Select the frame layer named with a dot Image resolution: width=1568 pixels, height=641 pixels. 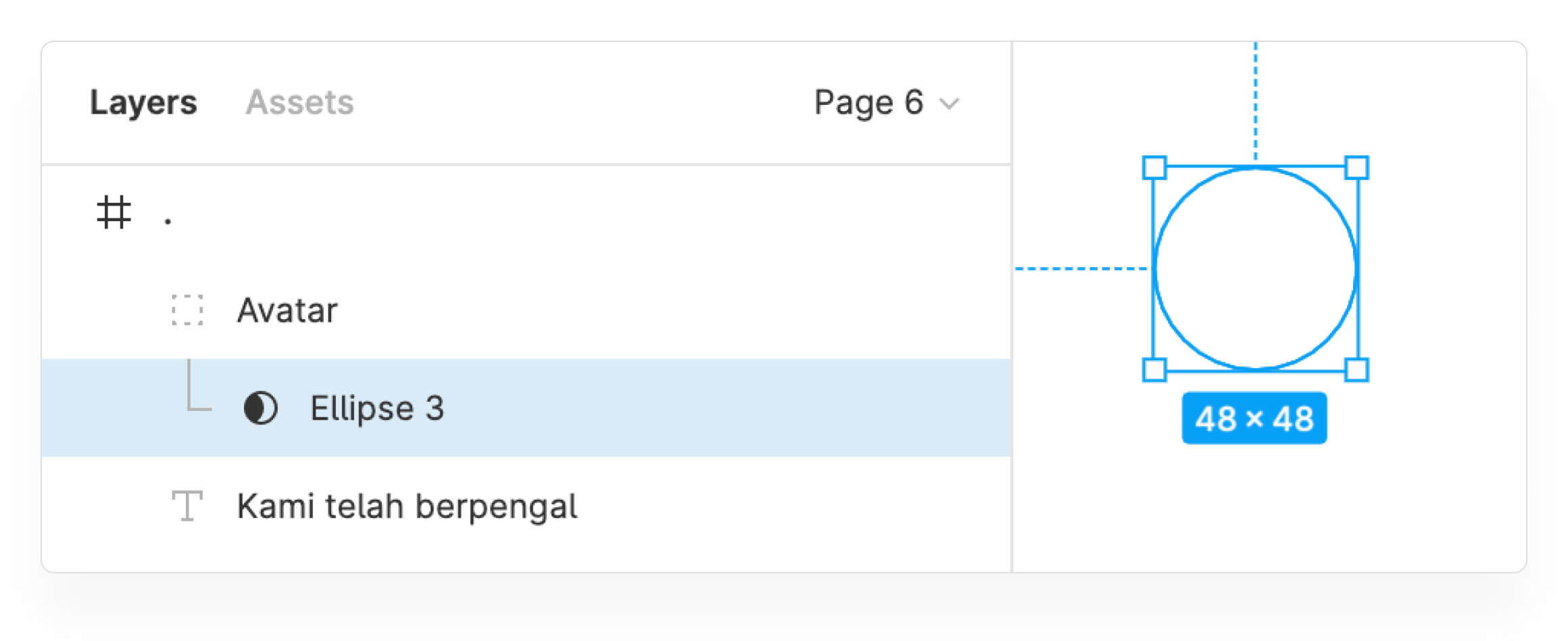click(x=168, y=219)
